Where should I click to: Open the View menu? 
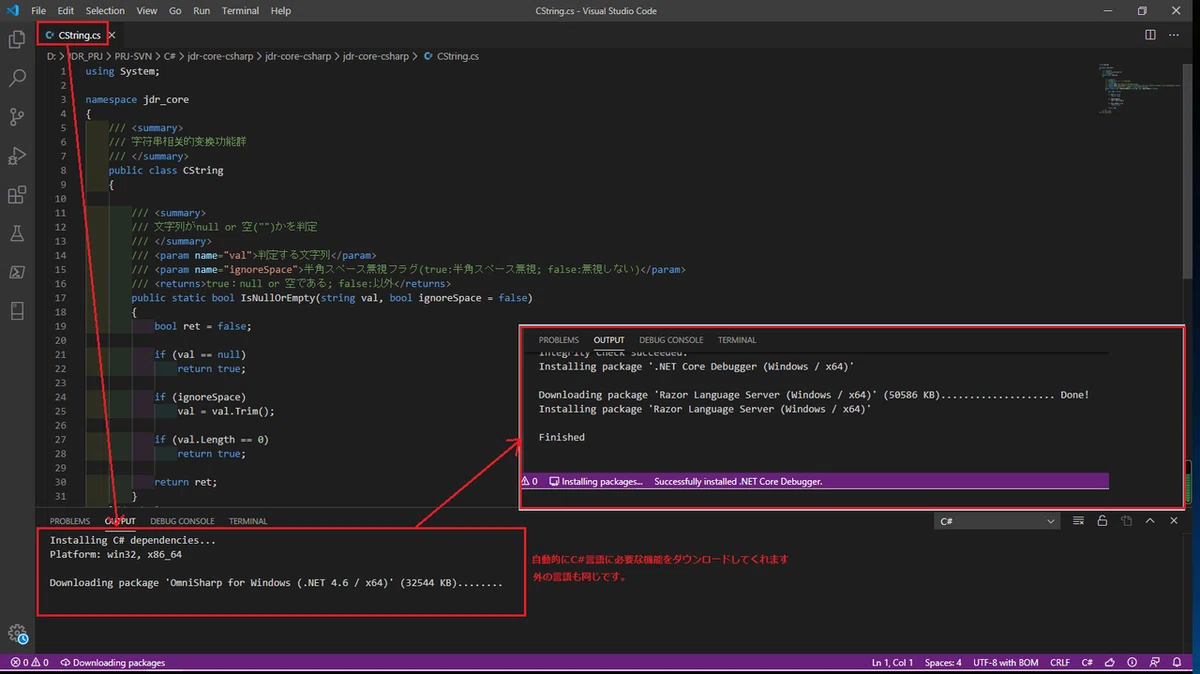coord(147,10)
